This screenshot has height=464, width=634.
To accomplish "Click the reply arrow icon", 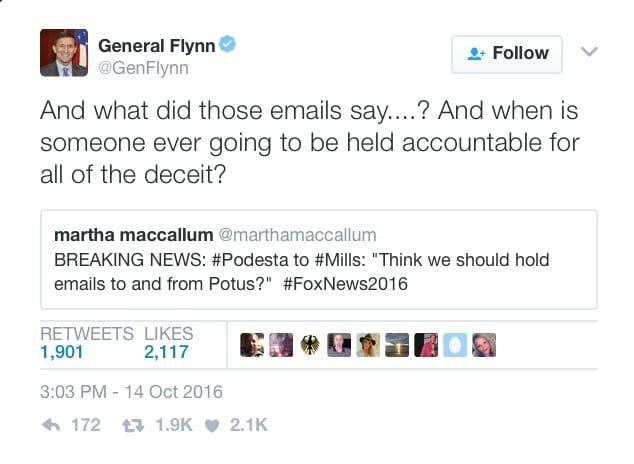I will (50, 425).
